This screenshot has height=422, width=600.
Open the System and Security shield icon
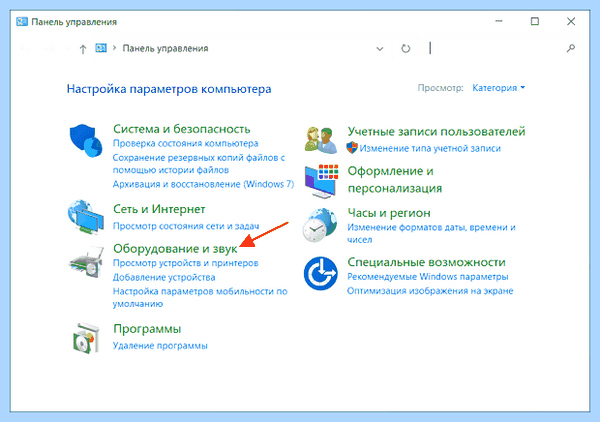tap(86, 140)
